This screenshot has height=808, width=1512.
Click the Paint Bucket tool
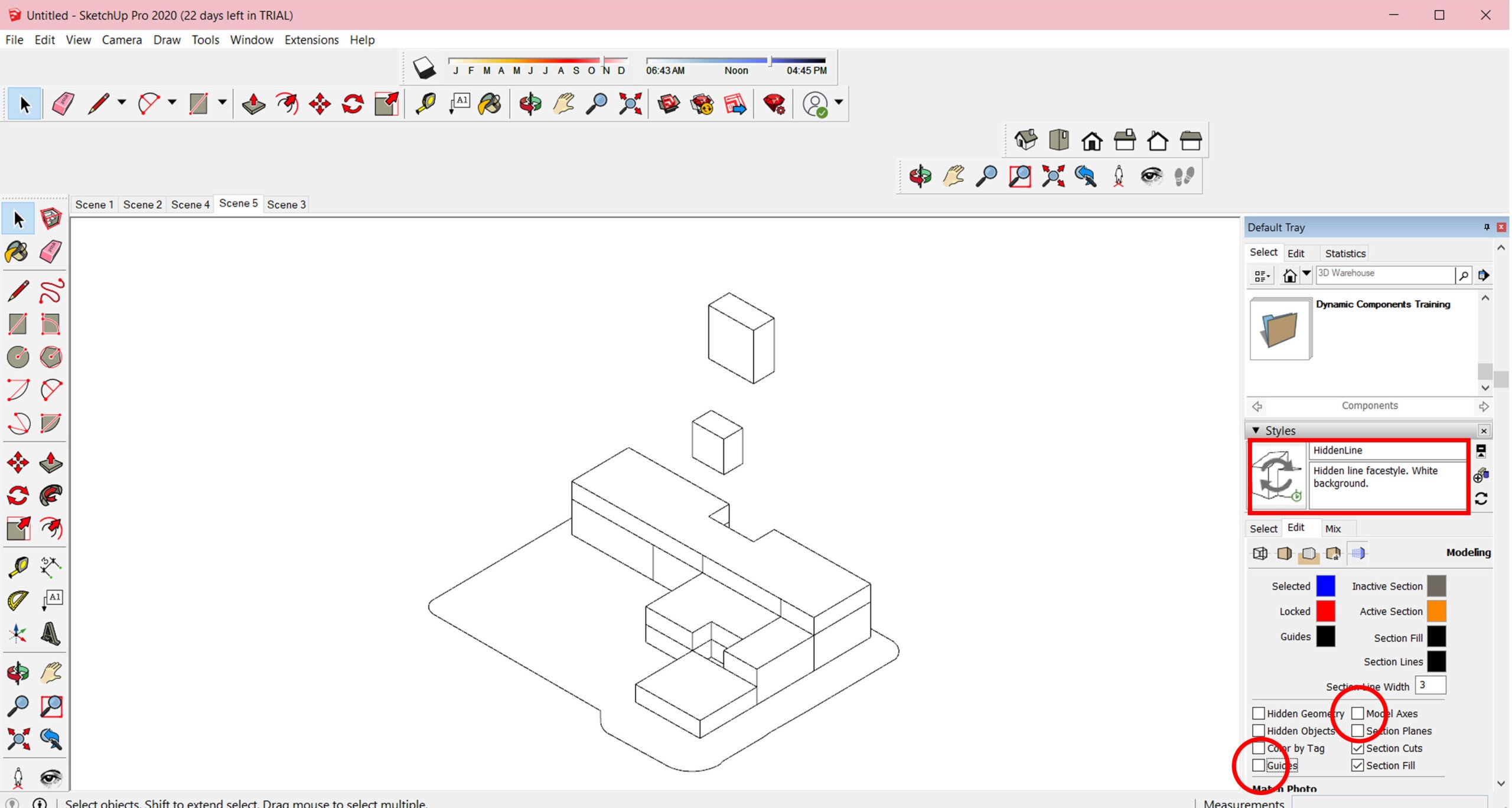(x=490, y=104)
